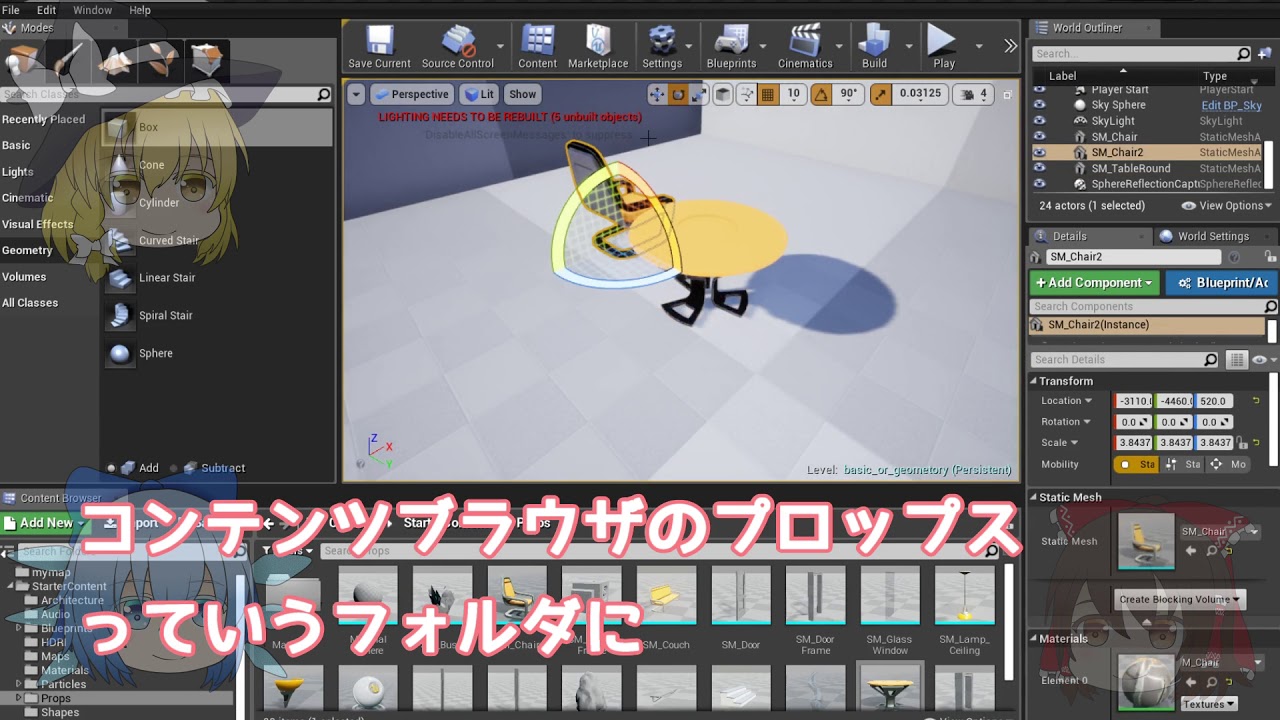
Task: Open rotation snap value 90° dropdown
Action: [848, 94]
